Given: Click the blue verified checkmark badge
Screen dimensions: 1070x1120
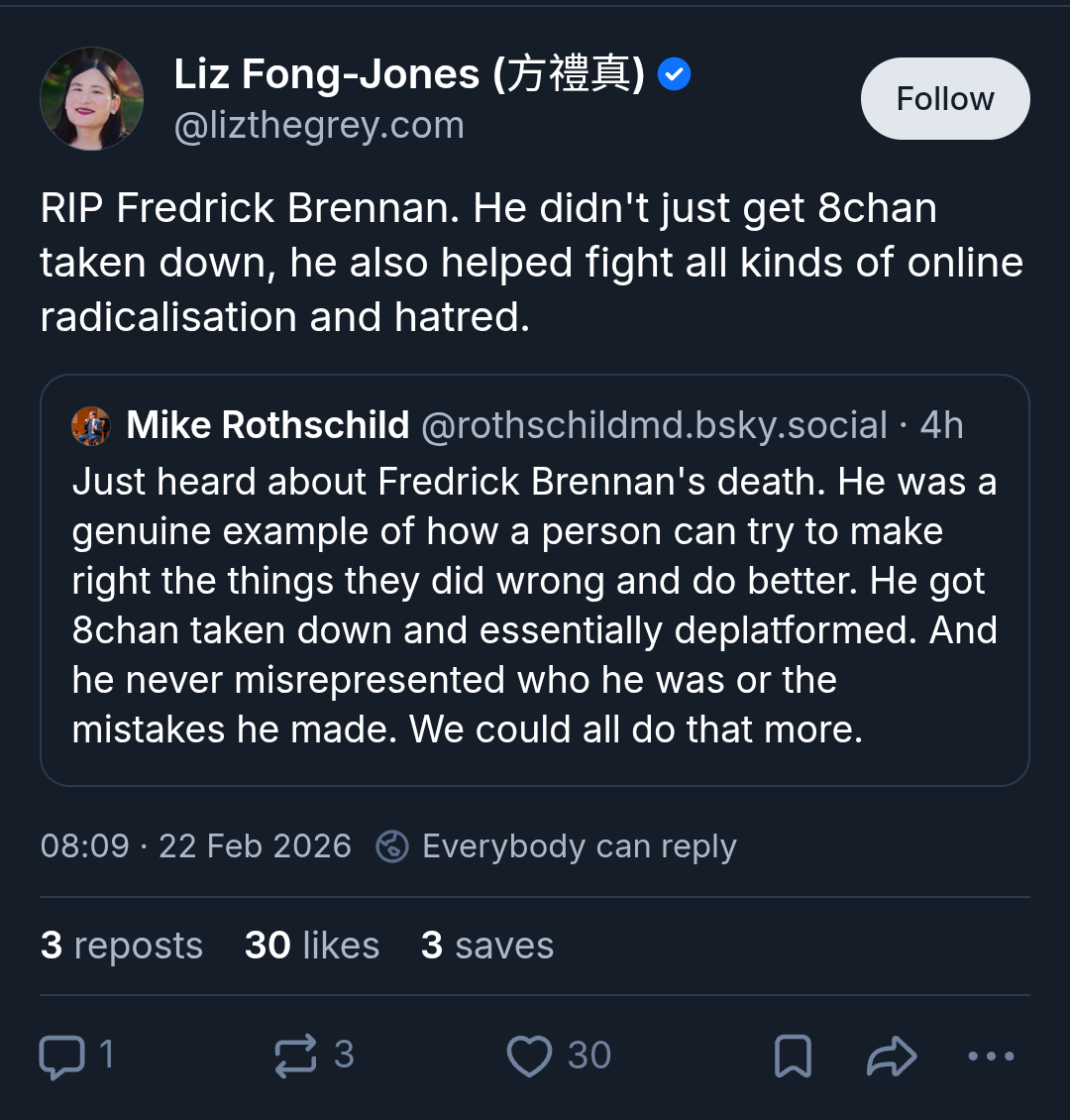Looking at the screenshot, I should pos(675,74).
